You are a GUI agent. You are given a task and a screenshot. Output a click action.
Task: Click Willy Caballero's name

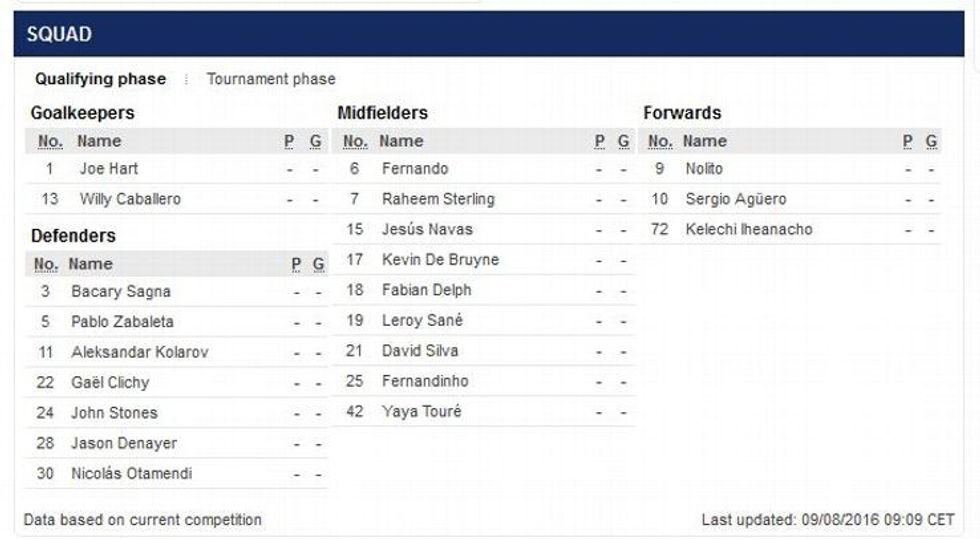[130, 199]
